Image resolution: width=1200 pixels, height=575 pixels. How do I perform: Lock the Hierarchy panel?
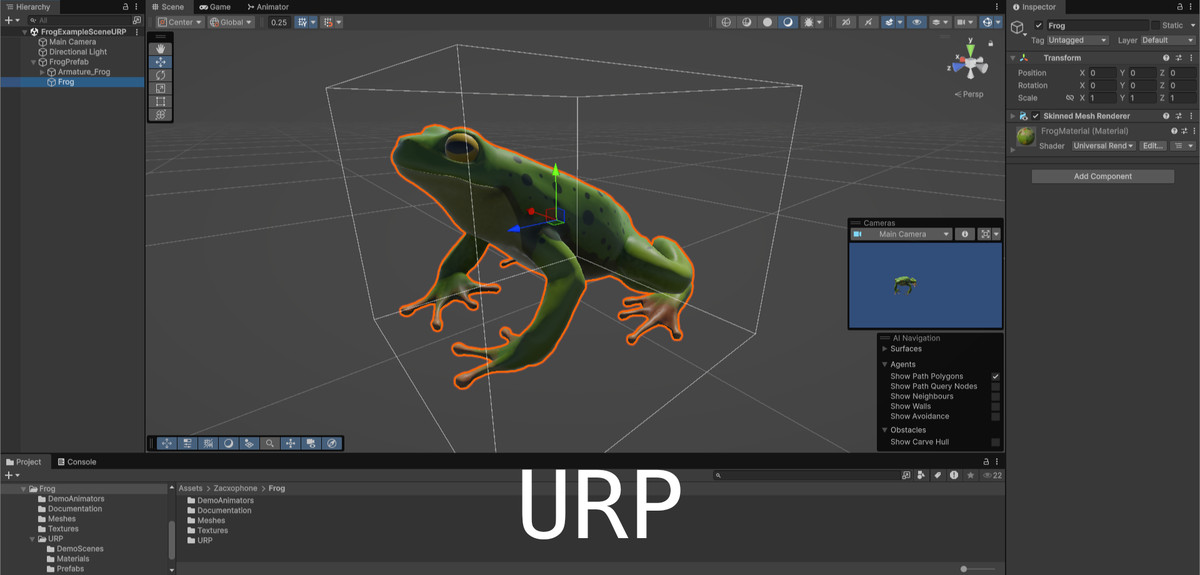coord(125,7)
